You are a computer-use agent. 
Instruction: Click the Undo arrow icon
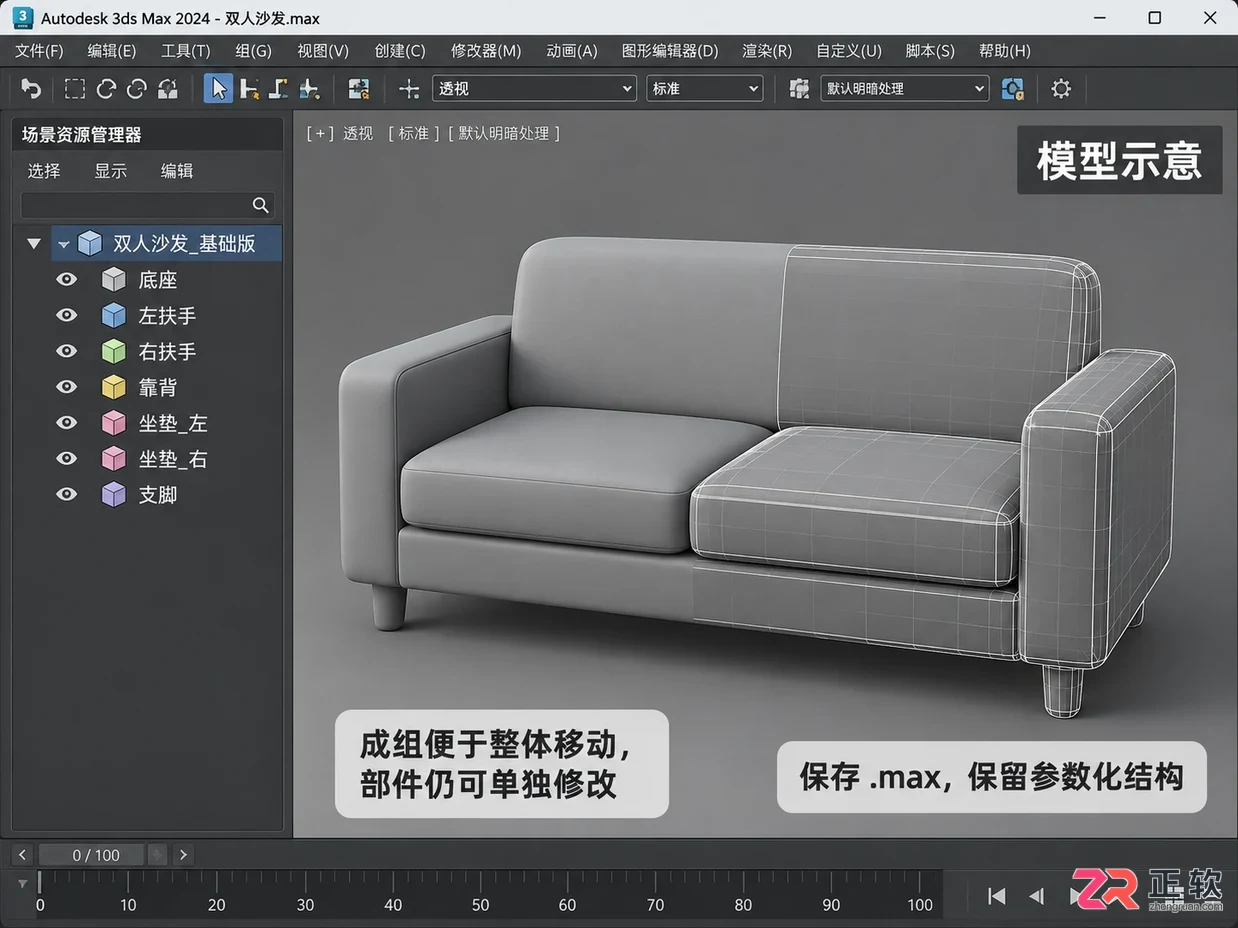point(31,89)
